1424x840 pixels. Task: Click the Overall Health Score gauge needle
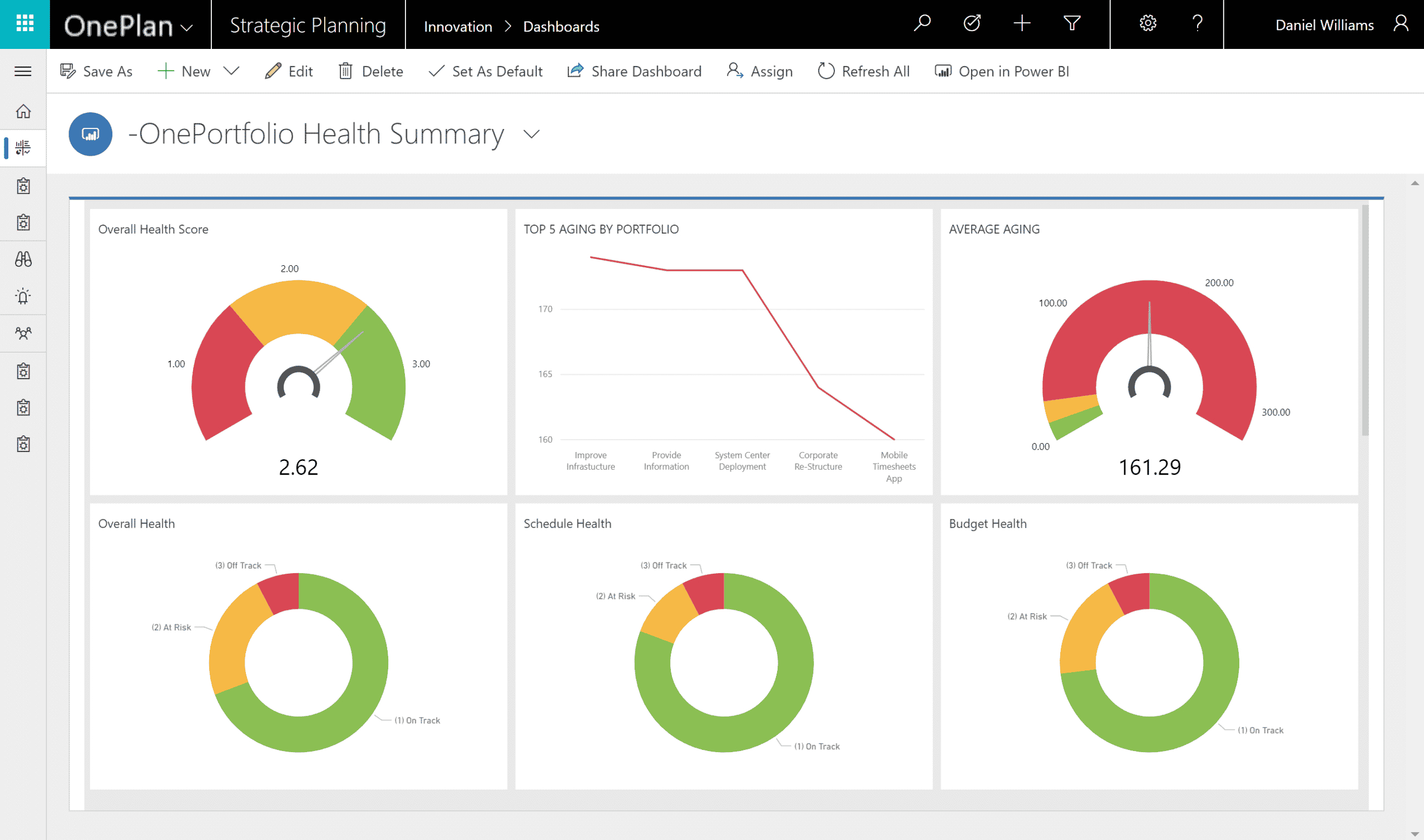coord(339,352)
